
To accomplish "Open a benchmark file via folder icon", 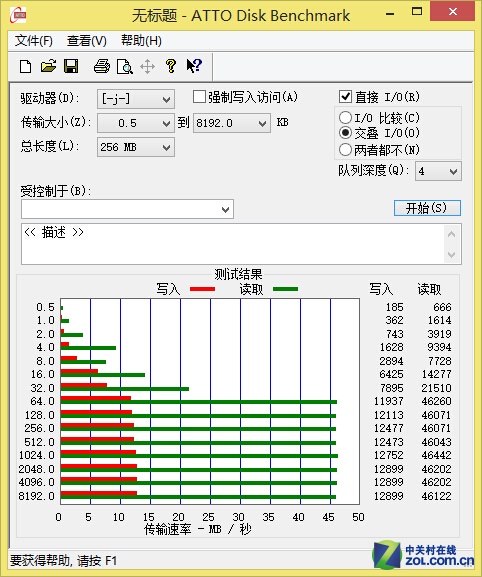I will [48, 67].
